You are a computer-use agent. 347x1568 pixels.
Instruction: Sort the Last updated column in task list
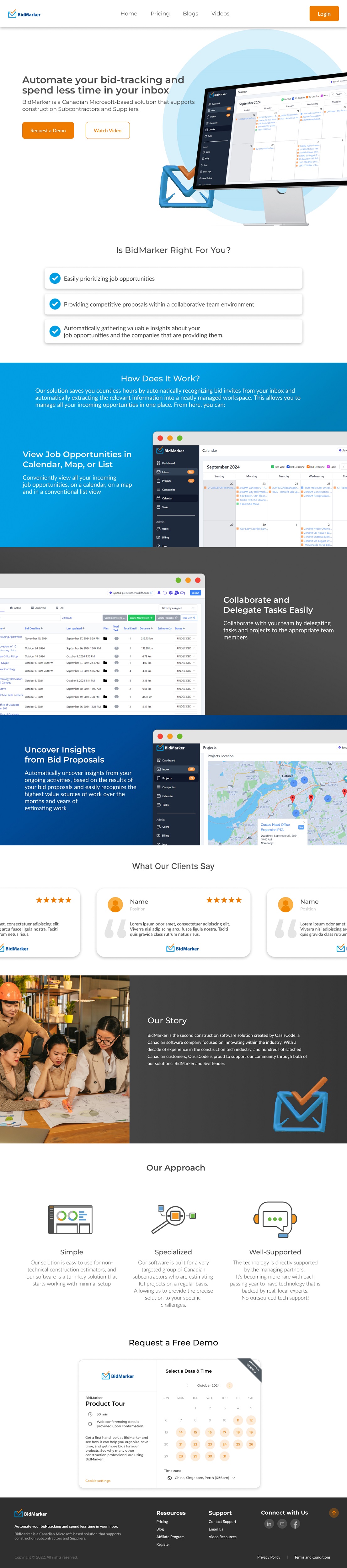tap(76, 628)
